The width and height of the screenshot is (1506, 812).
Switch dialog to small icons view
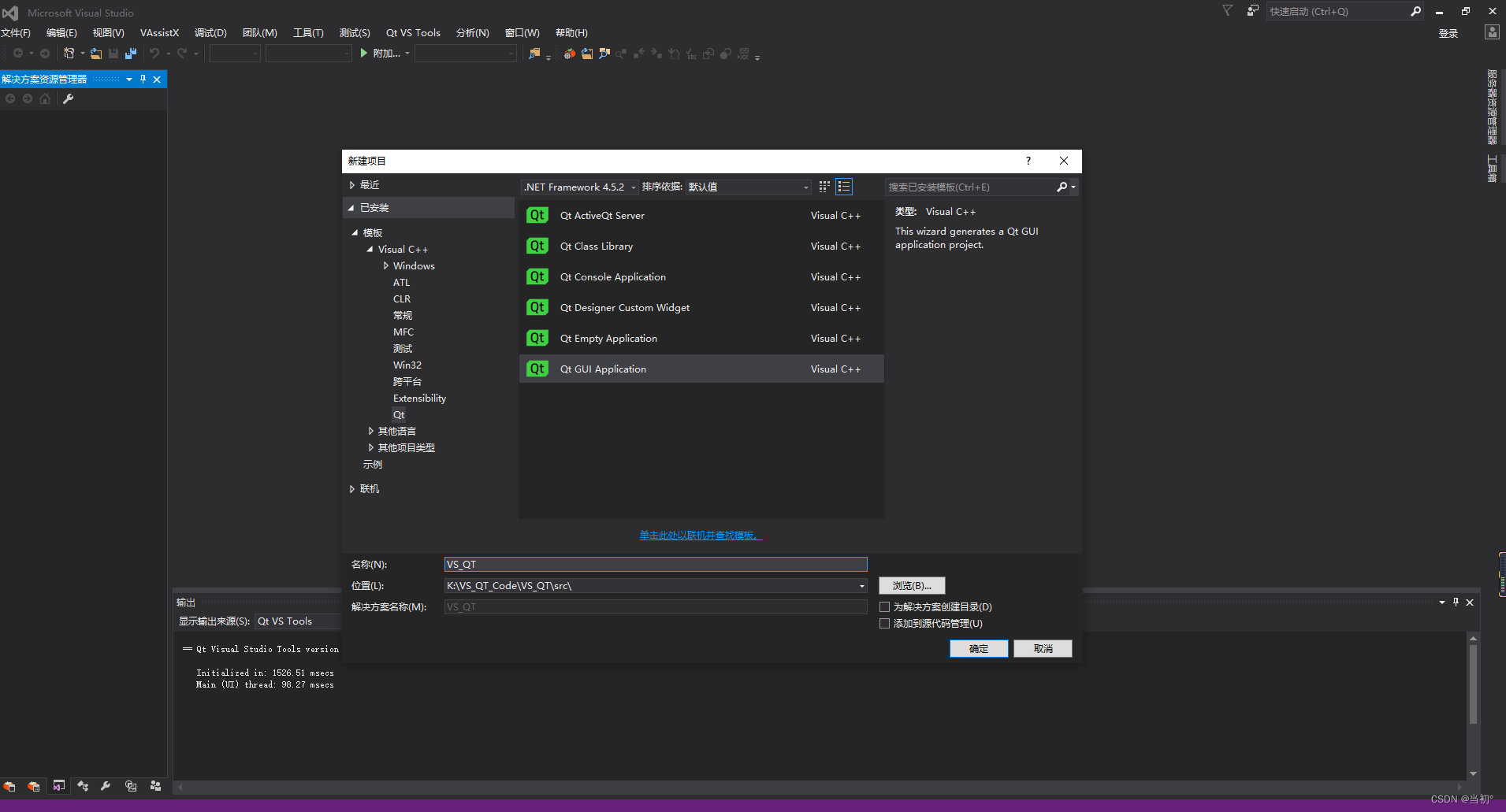click(x=824, y=187)
